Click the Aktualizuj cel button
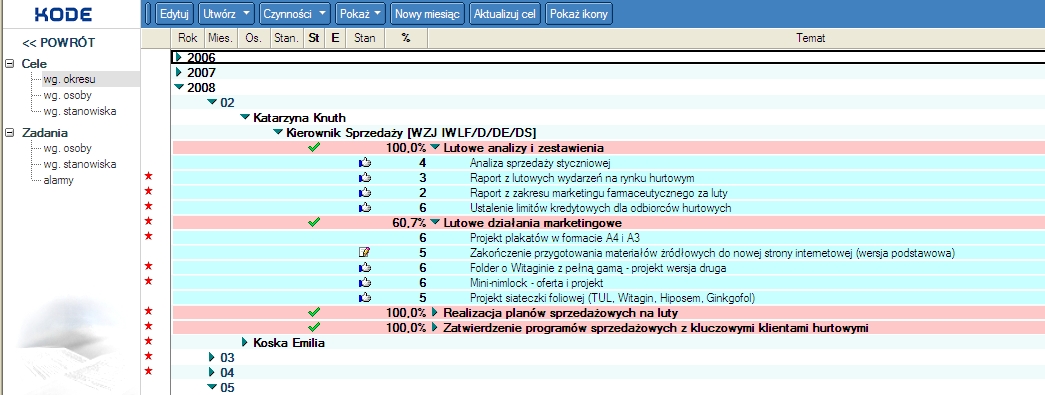 pos(505,14)
